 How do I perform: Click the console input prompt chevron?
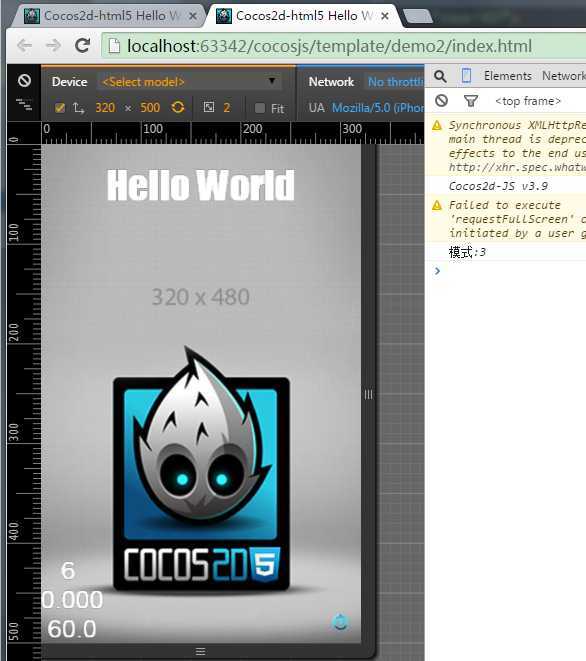(x=437, y=271)
